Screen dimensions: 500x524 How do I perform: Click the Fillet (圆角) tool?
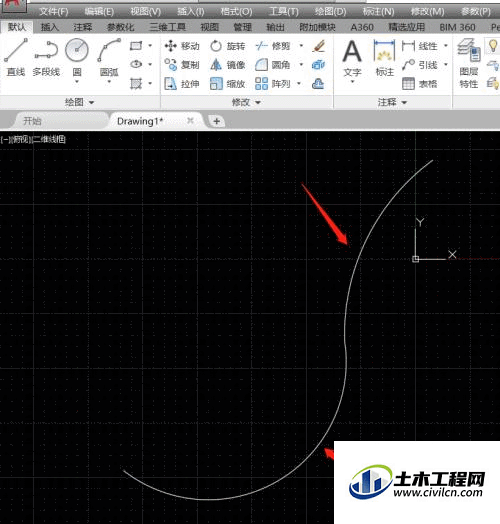pyautogui.click(x=273, y=64)
